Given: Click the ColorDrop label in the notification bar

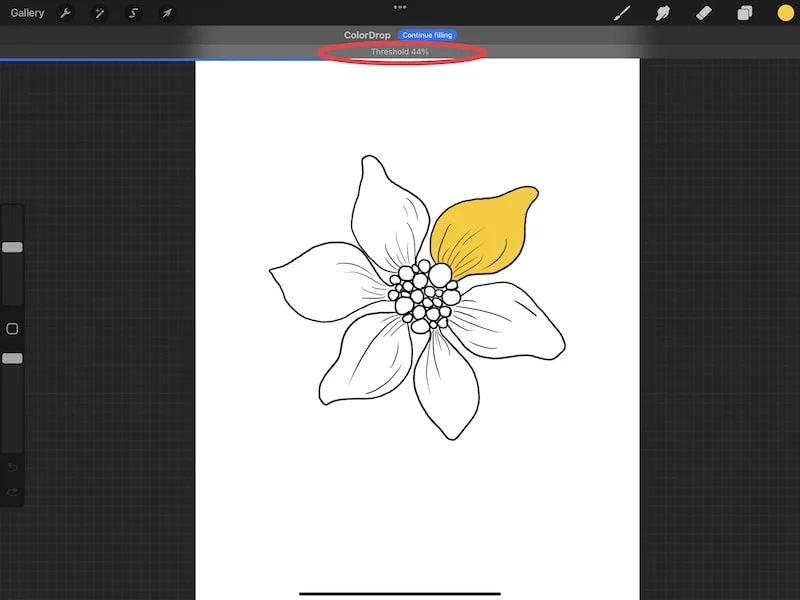Looking at the screenshot, I should [367, 35].
